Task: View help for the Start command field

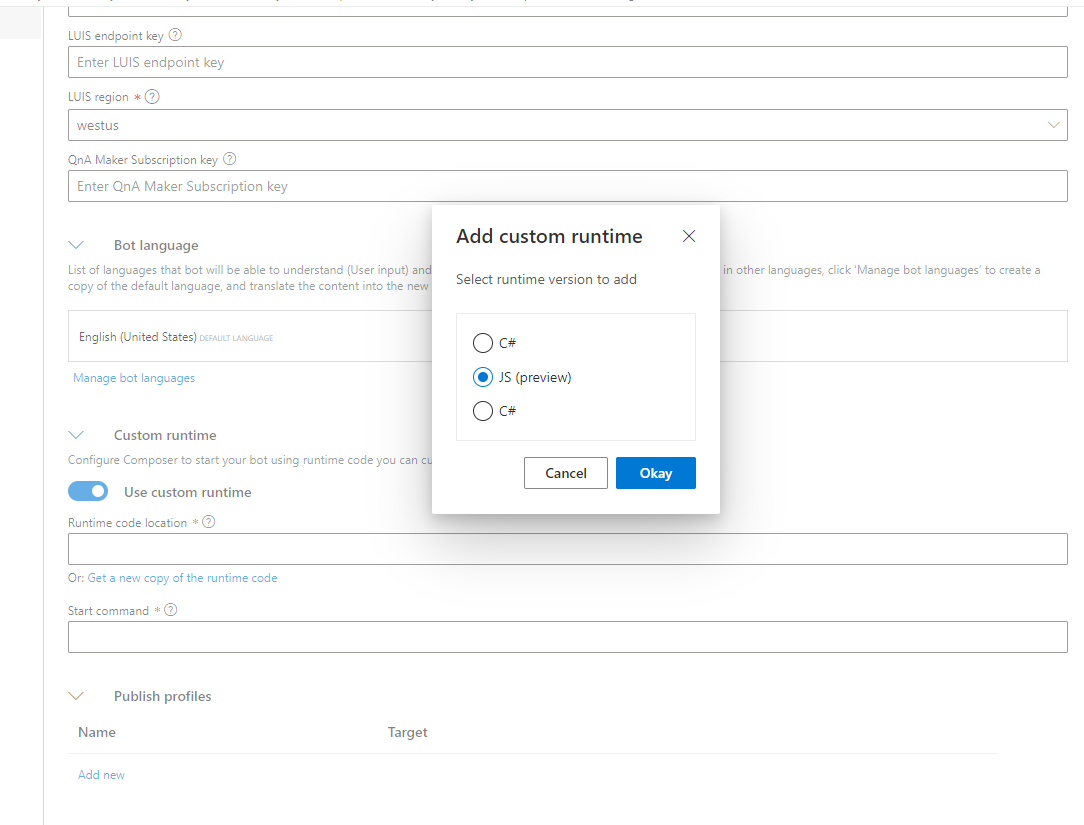Action: [170, 610]
